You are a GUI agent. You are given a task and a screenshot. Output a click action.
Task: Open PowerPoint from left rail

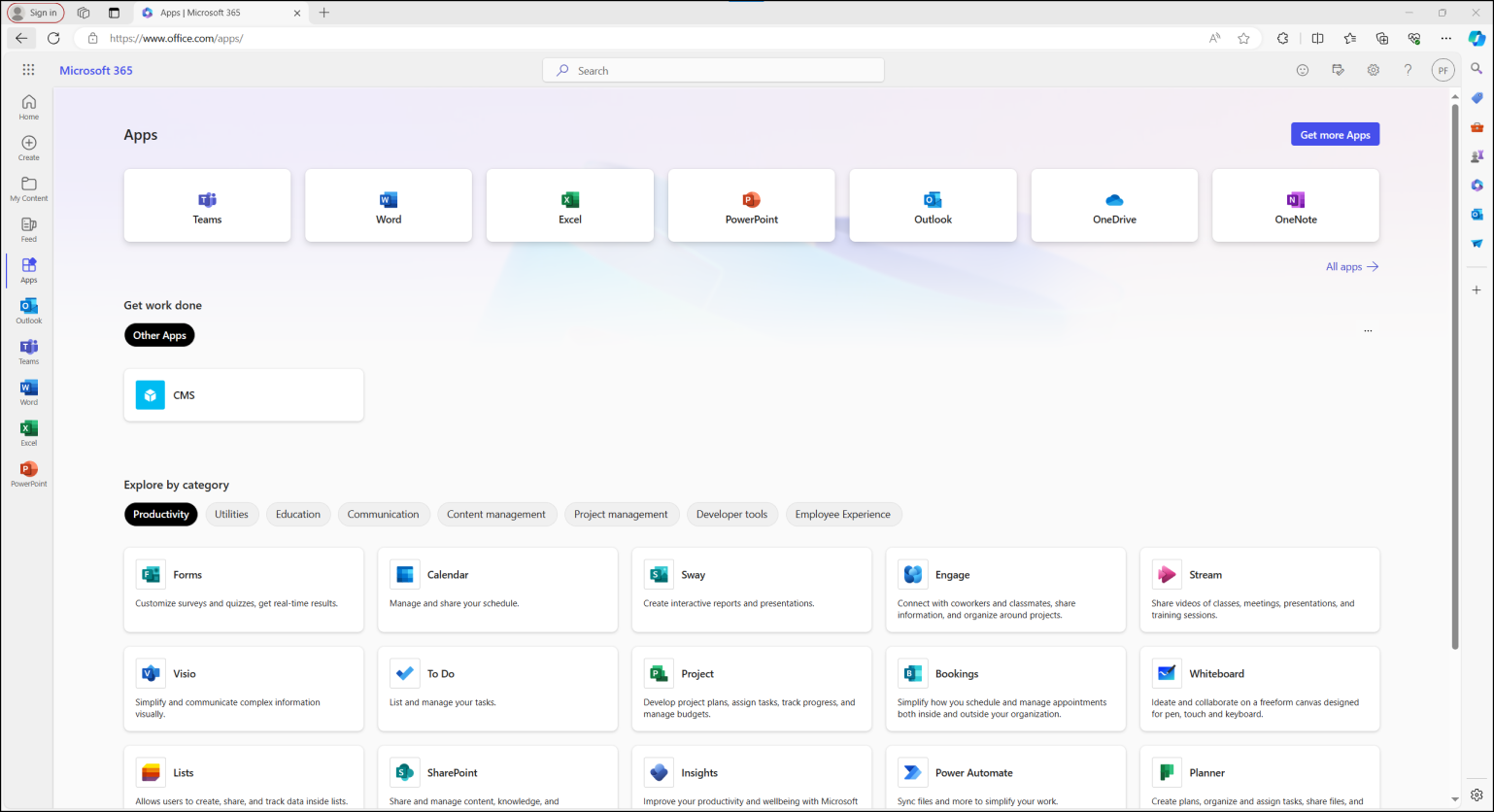click(29, 474)
